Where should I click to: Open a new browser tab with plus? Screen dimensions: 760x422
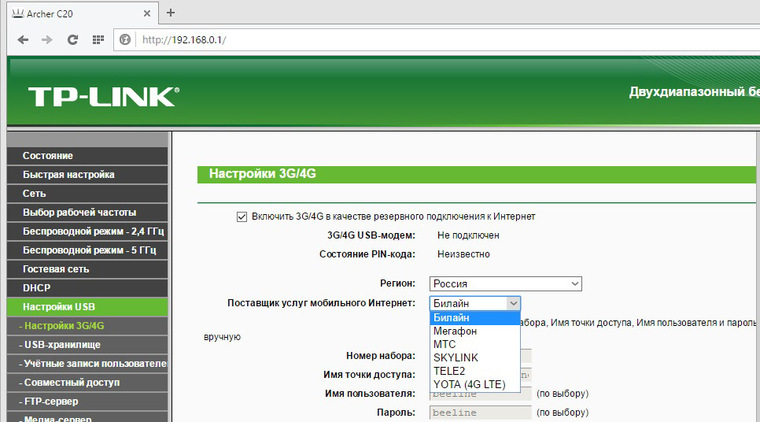171,13
